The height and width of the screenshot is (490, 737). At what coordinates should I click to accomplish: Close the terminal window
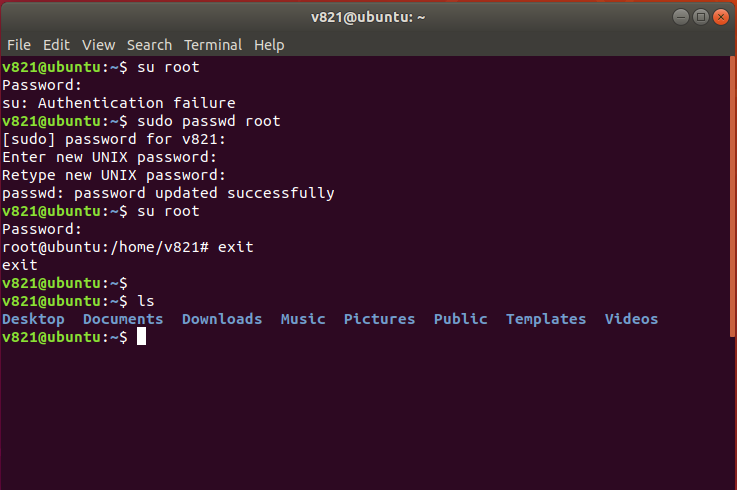721,17
